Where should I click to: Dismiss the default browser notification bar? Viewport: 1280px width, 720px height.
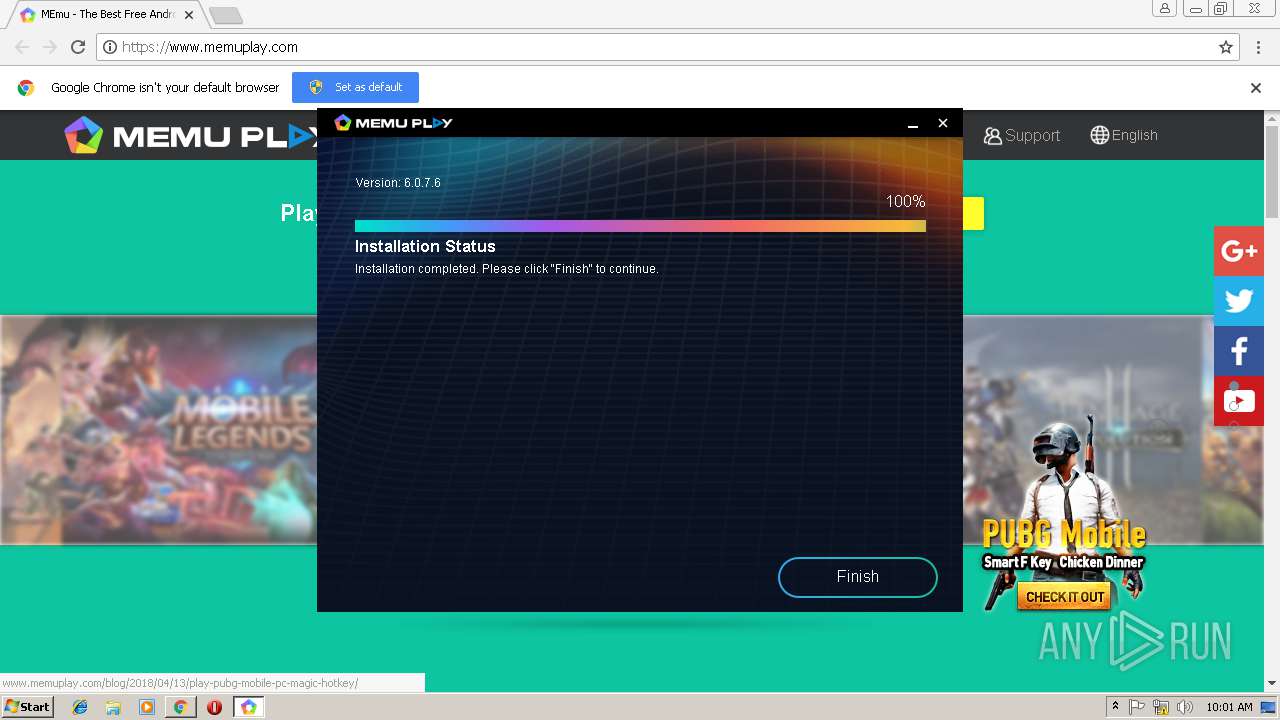tap(1256, 88)
